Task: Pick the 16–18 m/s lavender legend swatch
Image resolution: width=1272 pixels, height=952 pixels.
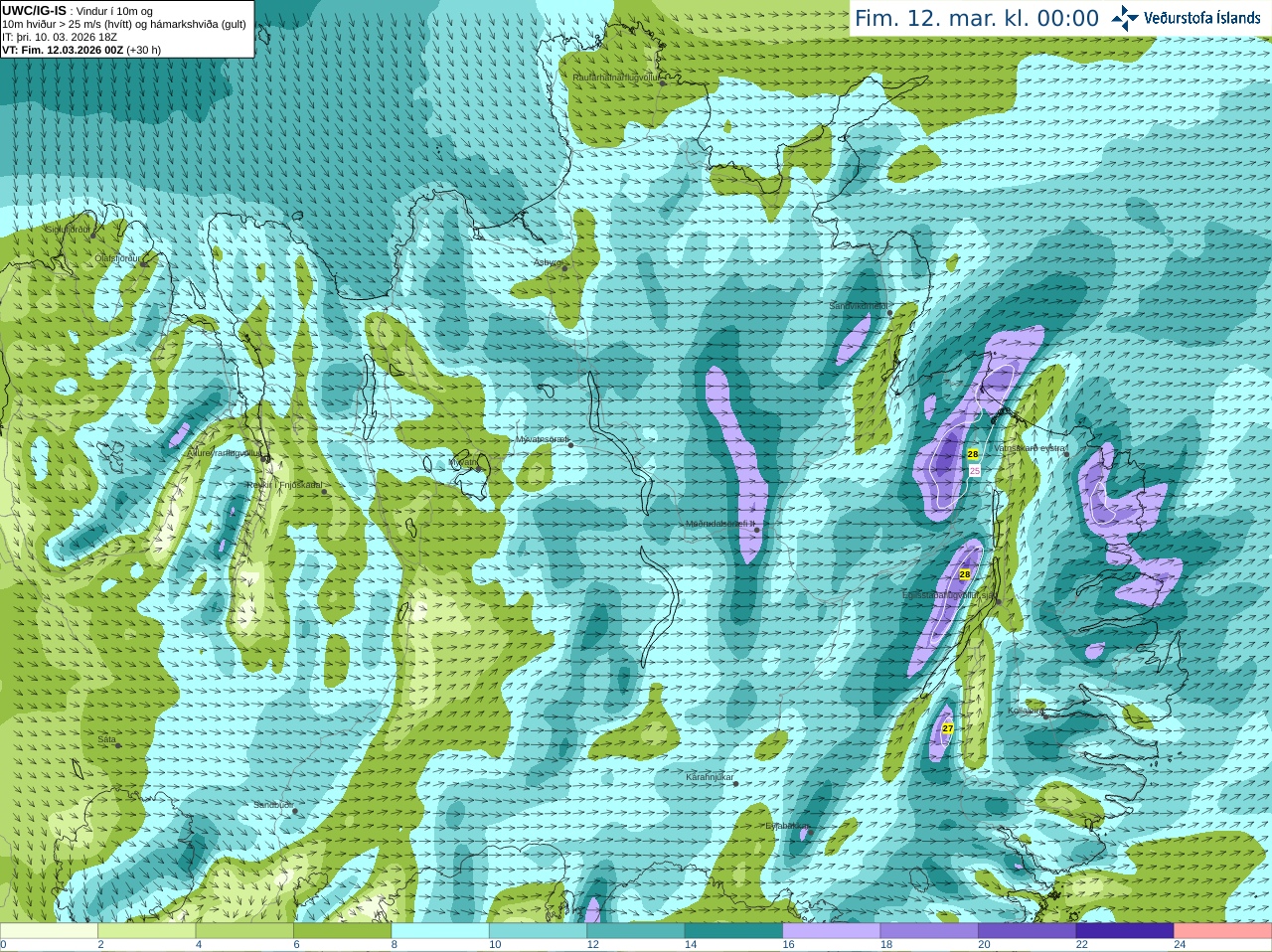Action: click(x=832, y=931)
